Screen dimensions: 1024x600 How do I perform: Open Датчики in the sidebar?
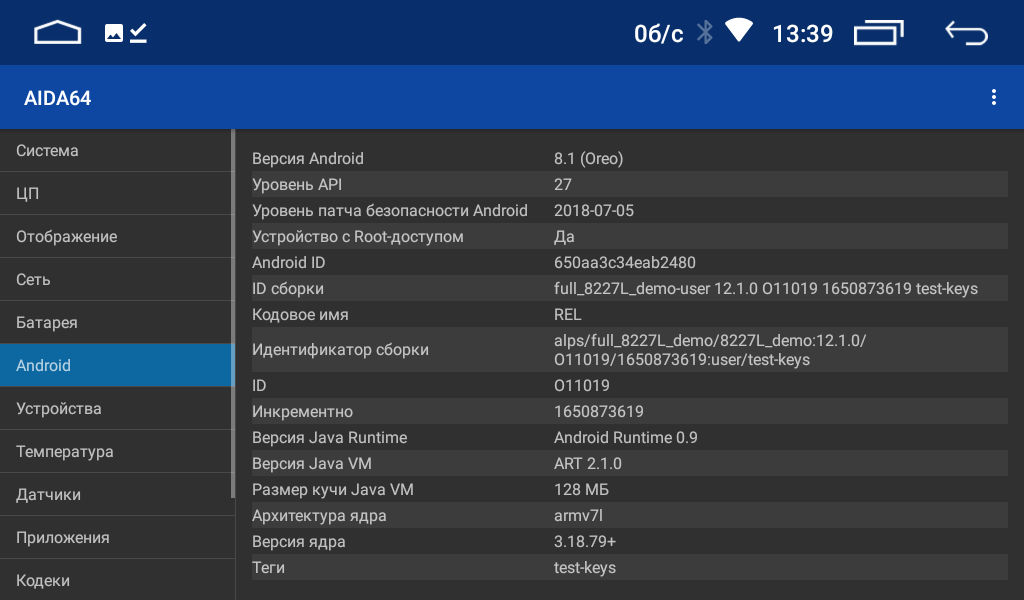tap(116, 496)
